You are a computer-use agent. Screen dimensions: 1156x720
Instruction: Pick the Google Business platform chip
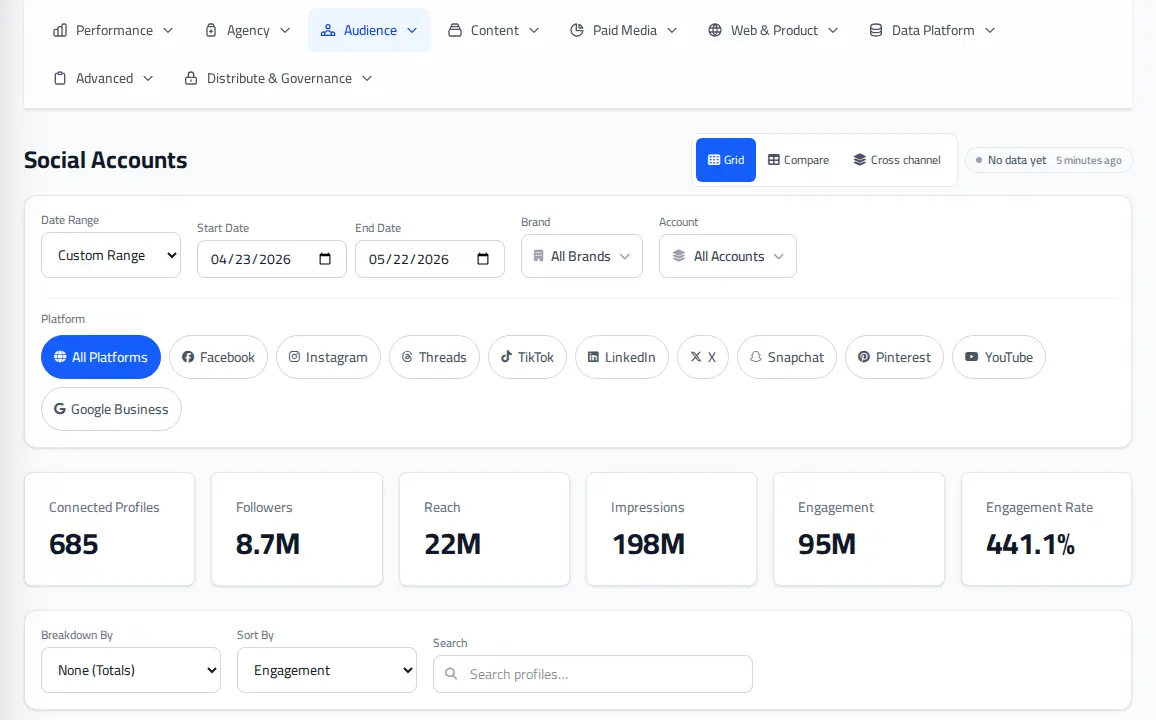pyautogui.click(x=111, y=409)
